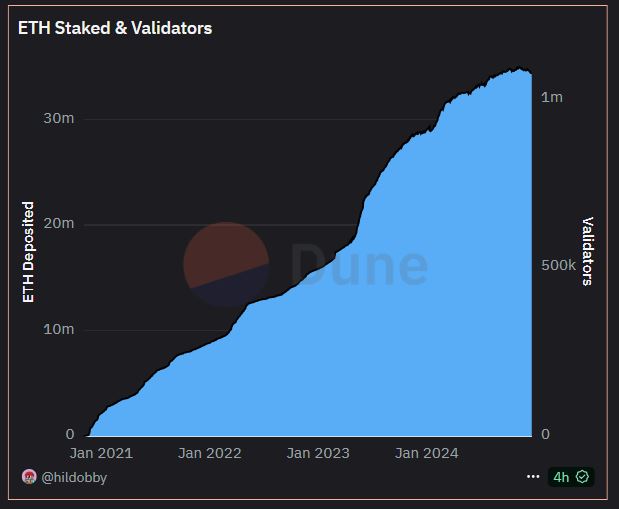The height and width of the screenshot is (509, 619).
Task: Click the 30m left axis tick label
Action: pos(59,118)
